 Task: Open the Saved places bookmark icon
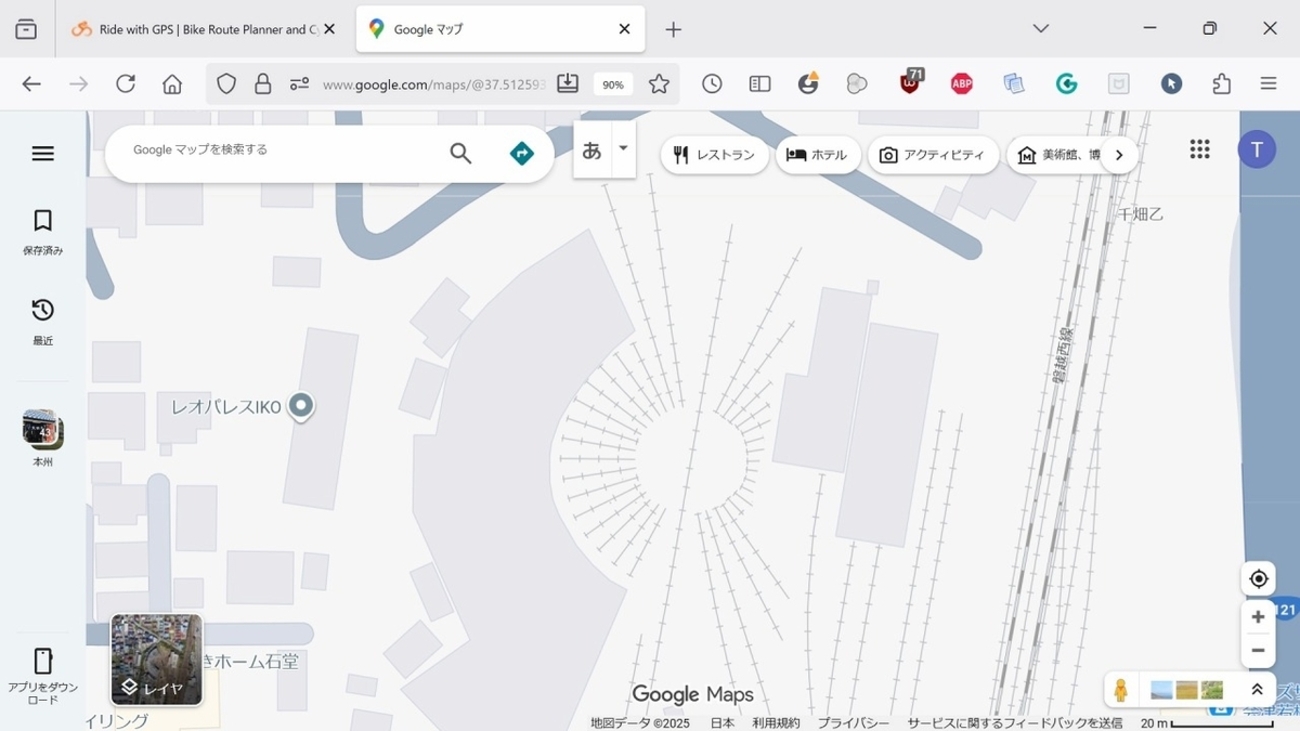click(42, 220)
